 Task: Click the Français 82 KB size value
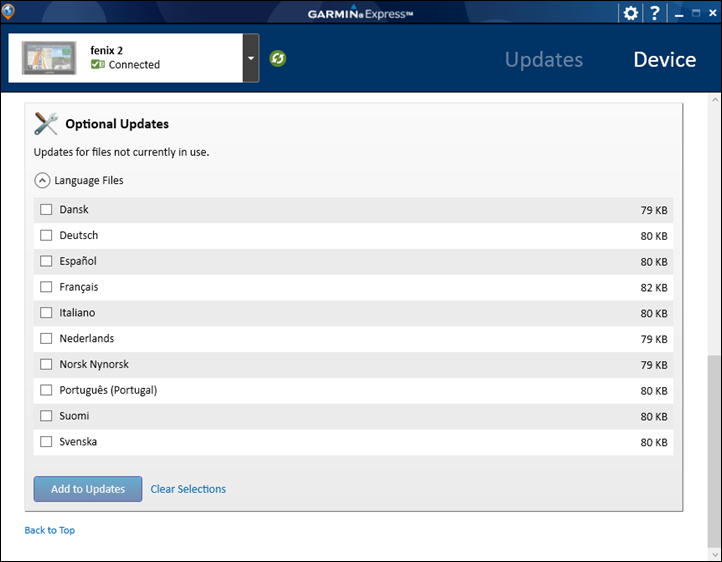tap(654, 288)
